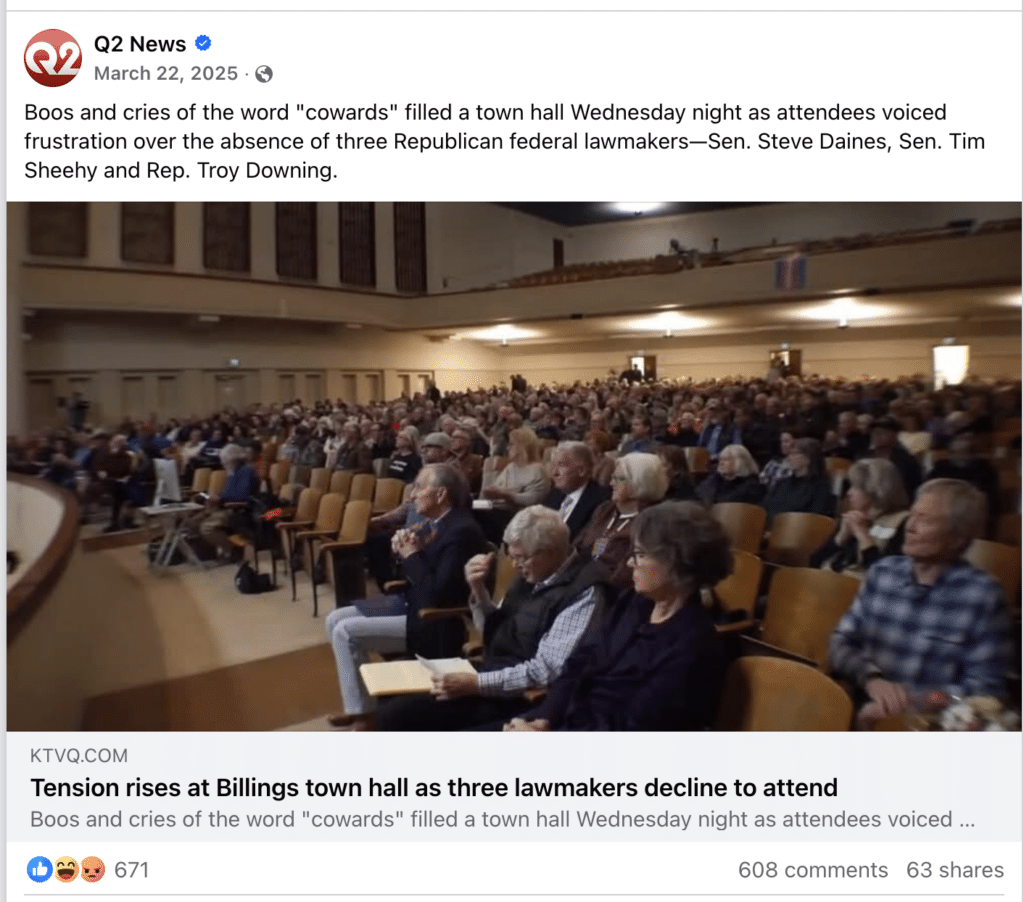Click the thumbs-up Like reaction icon
The height and width of the screenshot is (902, 1024).
pyautogui.click(x=39, y=869)
